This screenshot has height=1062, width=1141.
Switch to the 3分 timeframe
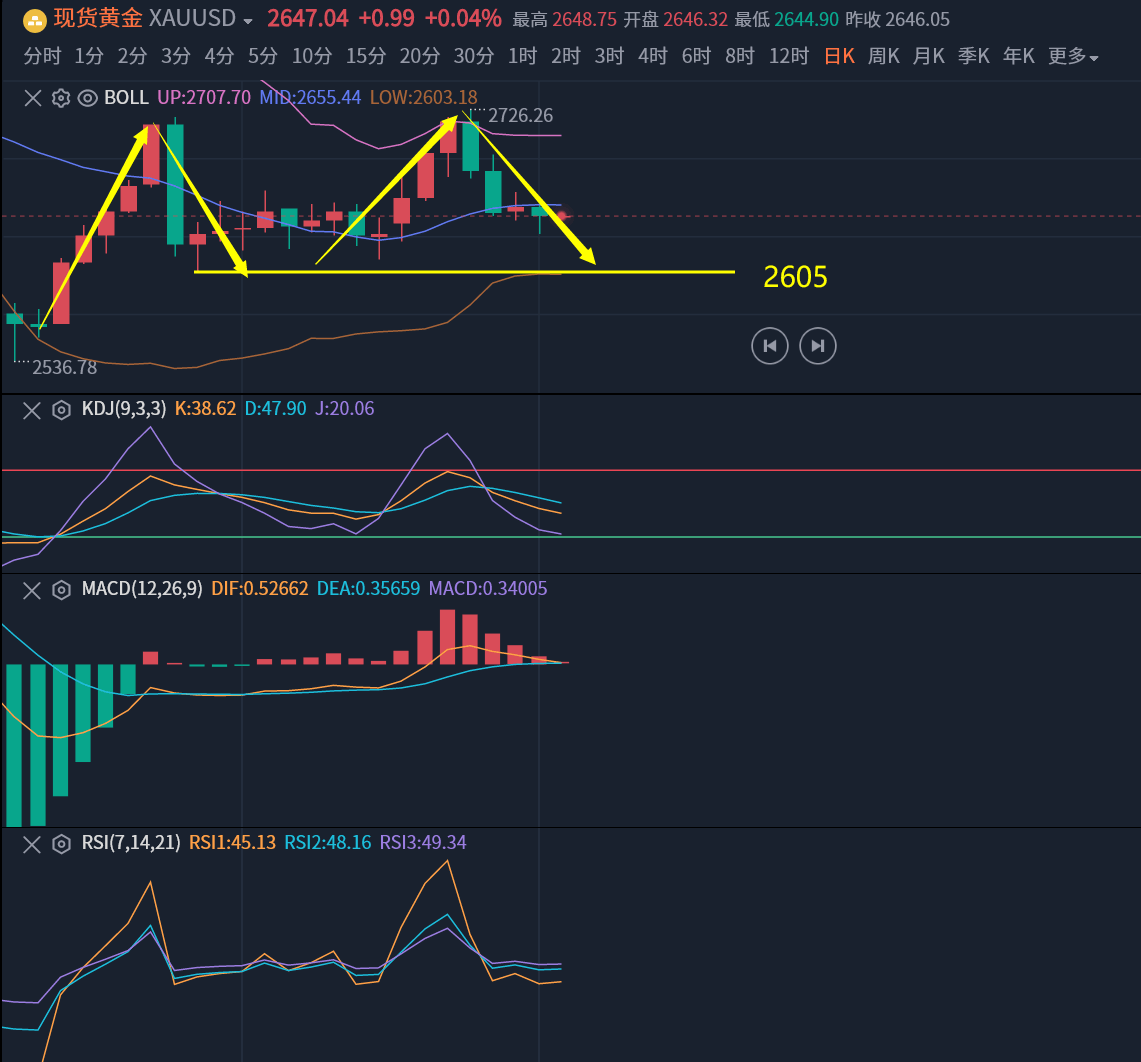click(175, 56)
